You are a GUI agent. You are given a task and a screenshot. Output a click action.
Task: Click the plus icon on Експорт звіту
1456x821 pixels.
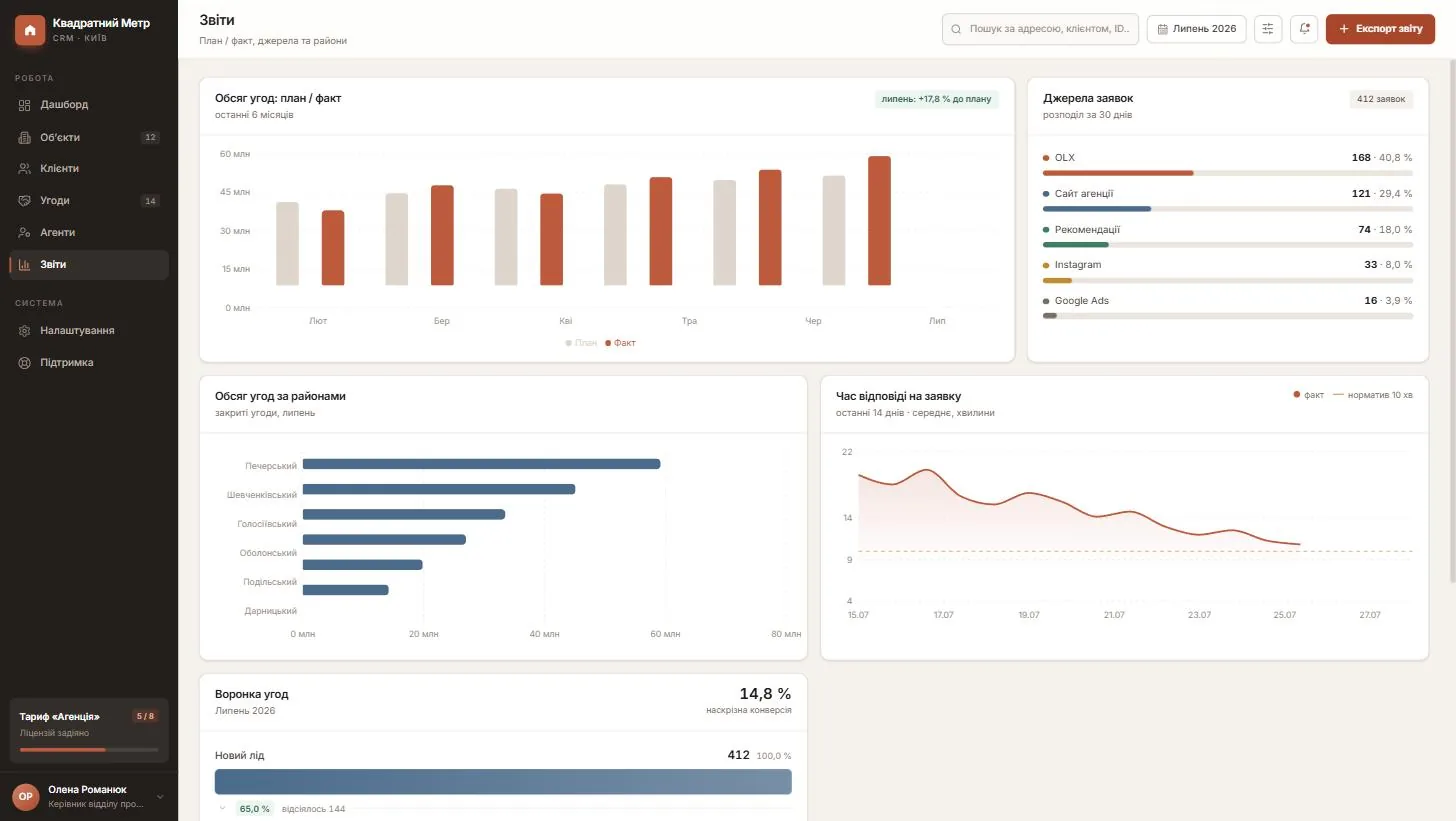[1344, 29]
